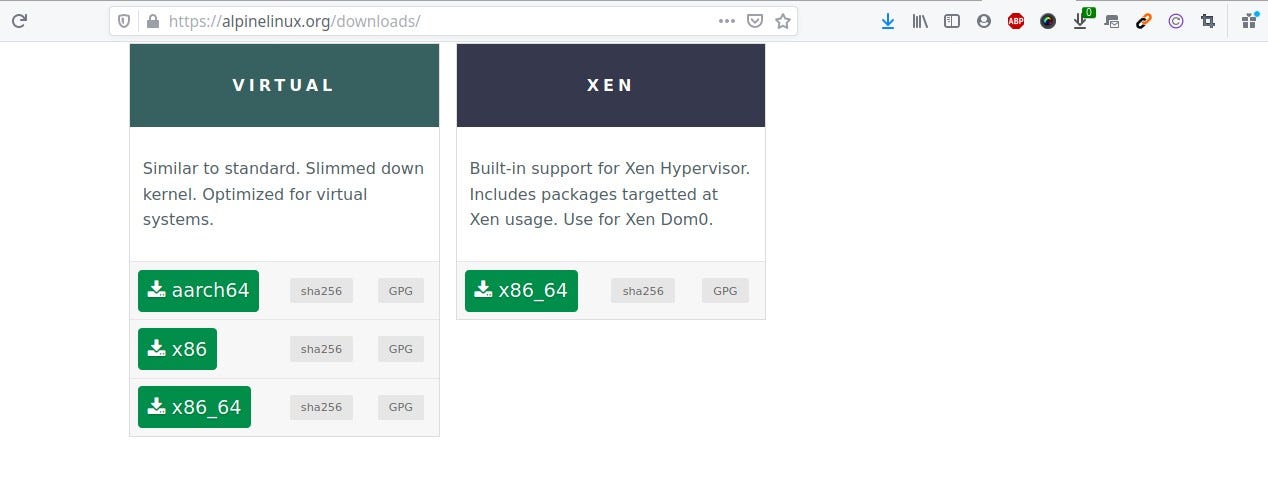
Task: Open GPG signature for Xen x86_64
Action: click(725, 291)
